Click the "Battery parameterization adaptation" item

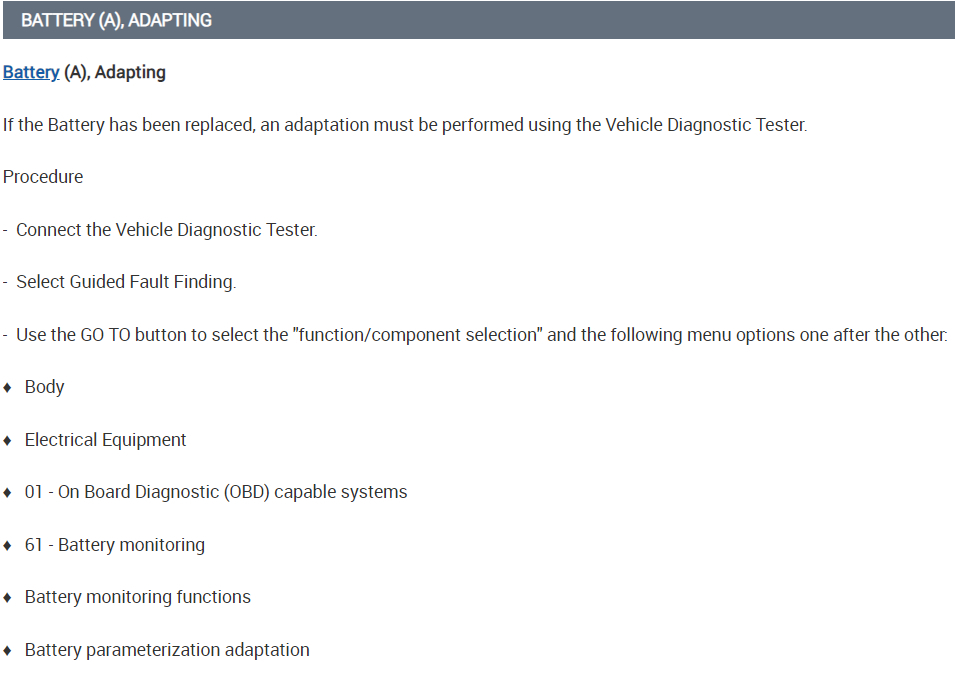[x=167, y=650]
